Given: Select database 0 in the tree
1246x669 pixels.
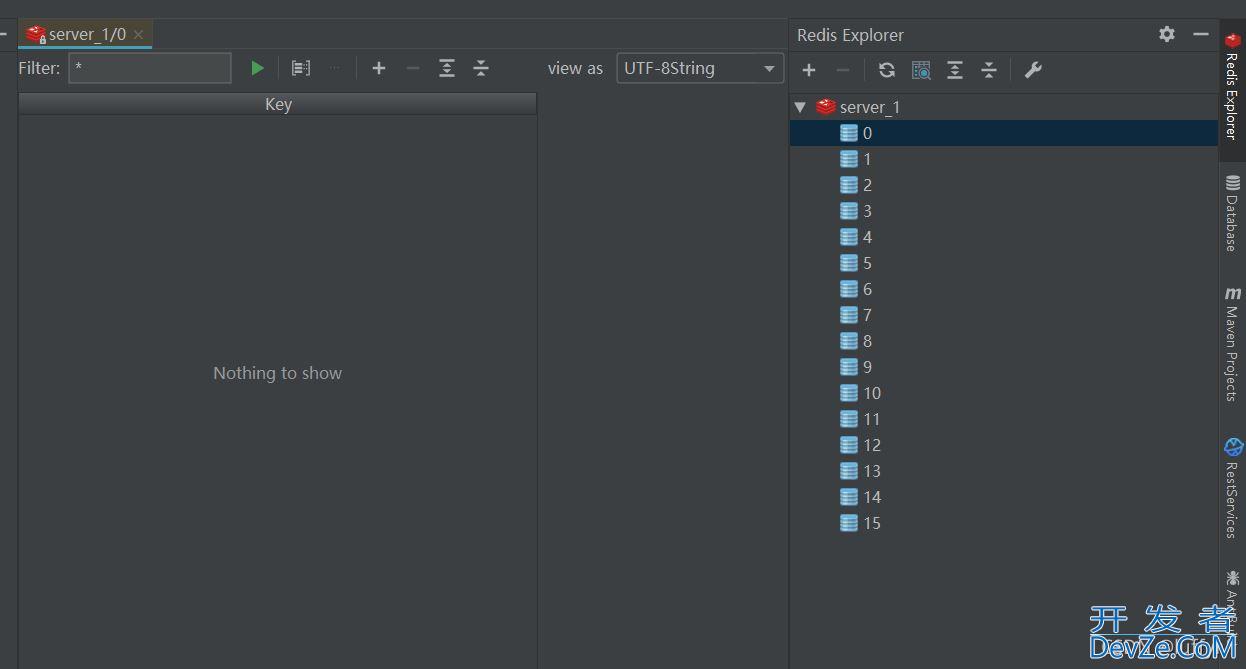Looking at the screenshot, I should 1004,133.
